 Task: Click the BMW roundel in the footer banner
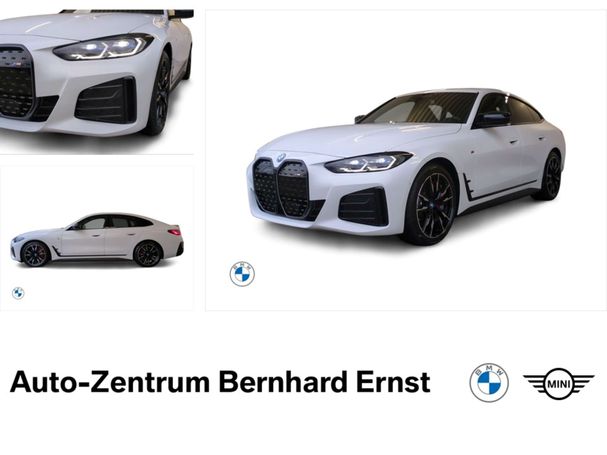click(489, 383)
